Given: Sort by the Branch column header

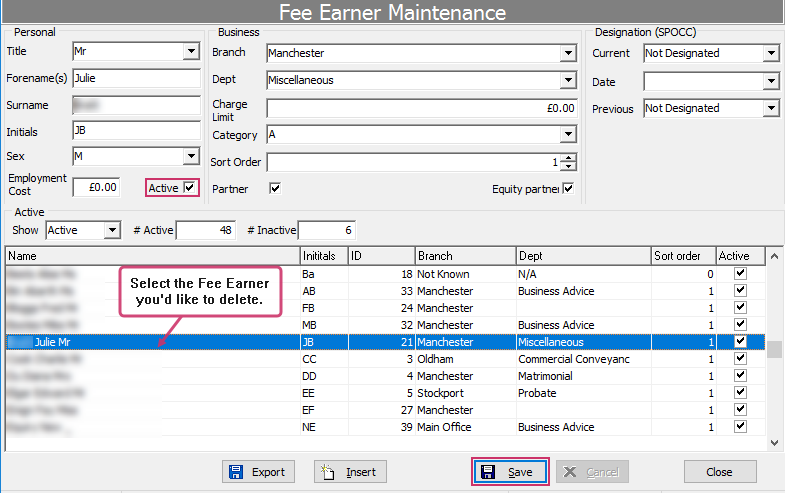Looking at the screenshot, I should pos(466,256).
